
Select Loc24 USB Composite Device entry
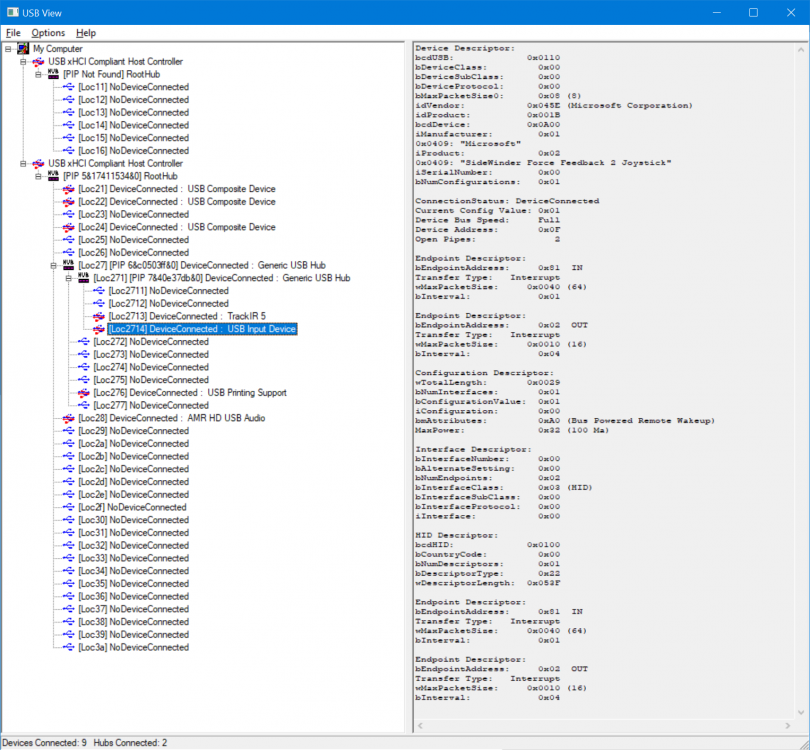pyautogui.click(x=177, y=227)
